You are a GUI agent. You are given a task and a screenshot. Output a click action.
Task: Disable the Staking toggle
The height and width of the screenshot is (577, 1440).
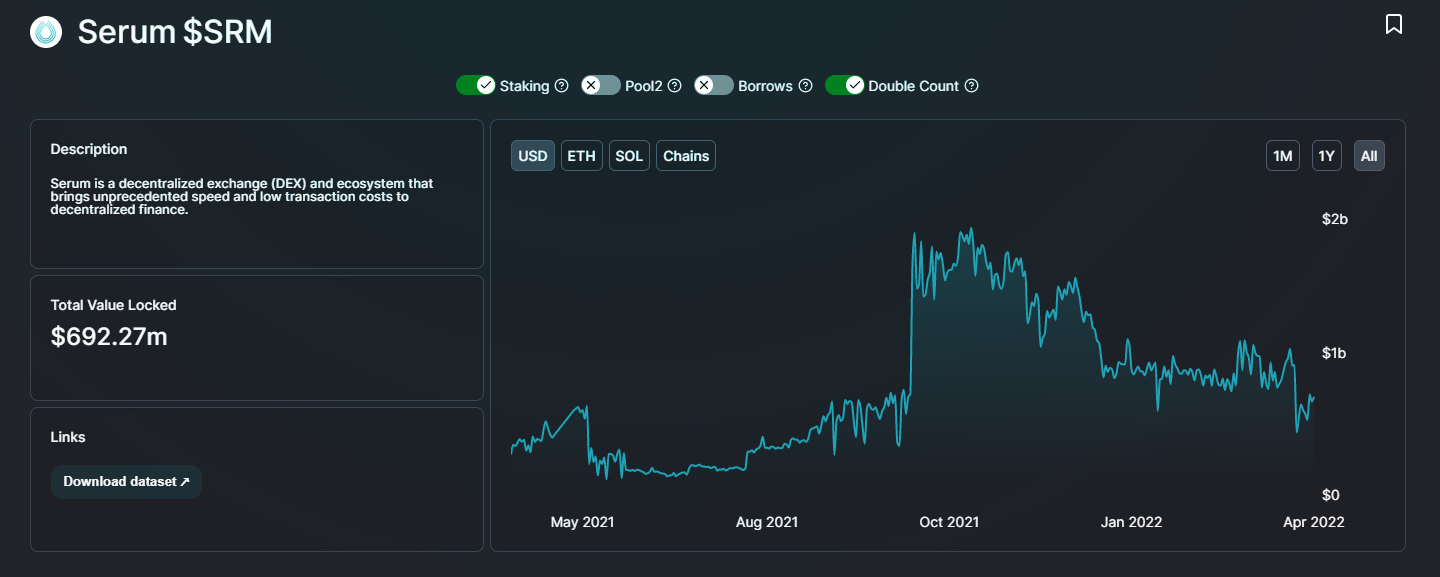475,85
